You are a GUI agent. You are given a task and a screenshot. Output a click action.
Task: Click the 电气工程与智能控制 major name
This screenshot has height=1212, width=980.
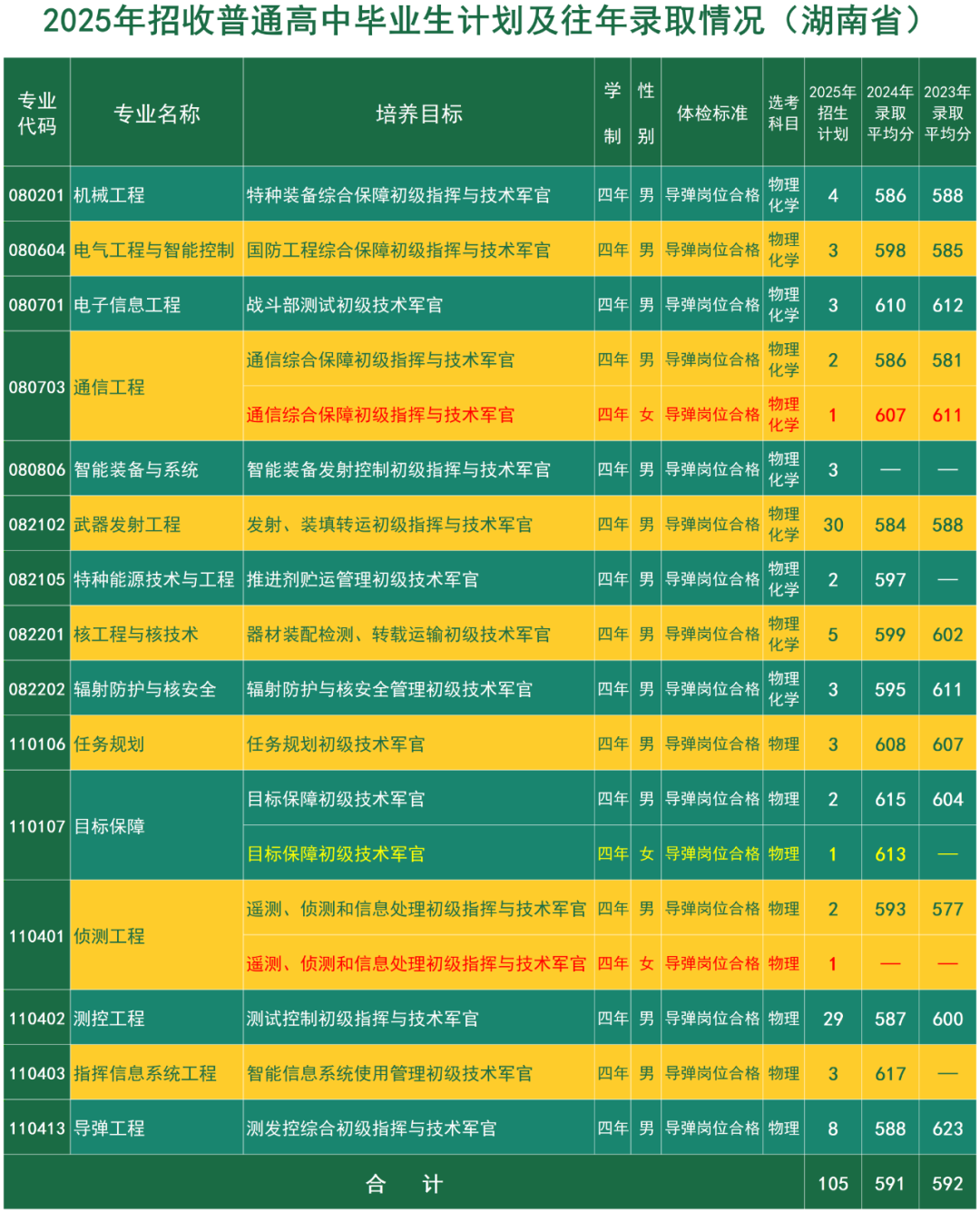153,250
